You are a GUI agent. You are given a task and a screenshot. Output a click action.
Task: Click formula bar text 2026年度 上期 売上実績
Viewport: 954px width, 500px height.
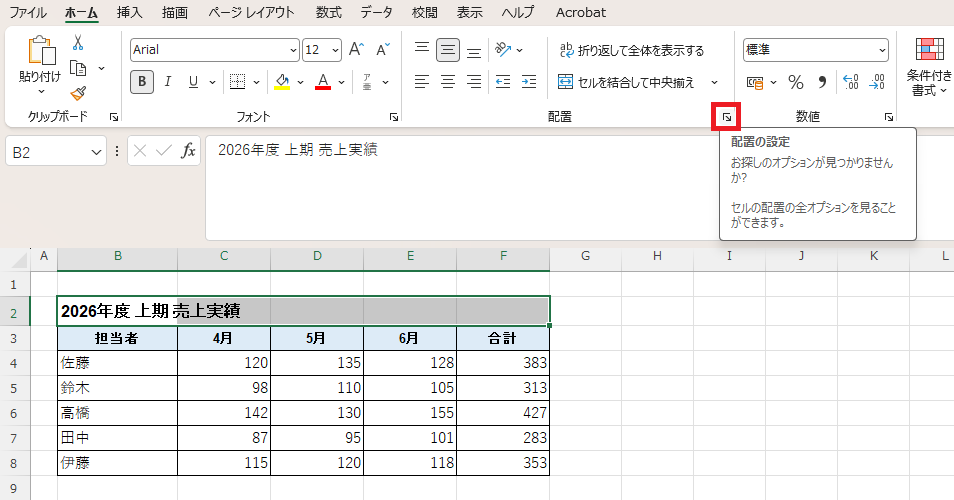(x=298, y=149)
